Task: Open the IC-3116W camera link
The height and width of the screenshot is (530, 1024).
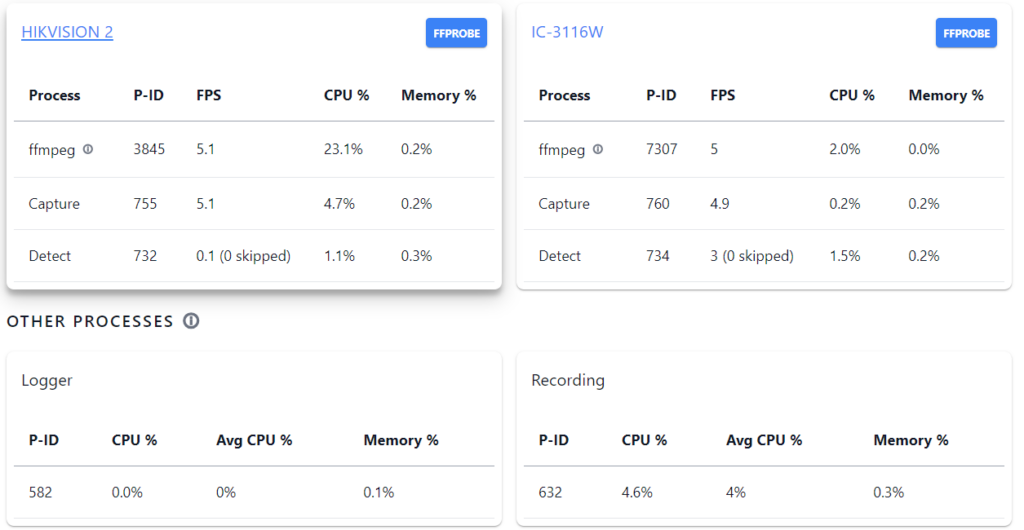Action: (567, 32)
